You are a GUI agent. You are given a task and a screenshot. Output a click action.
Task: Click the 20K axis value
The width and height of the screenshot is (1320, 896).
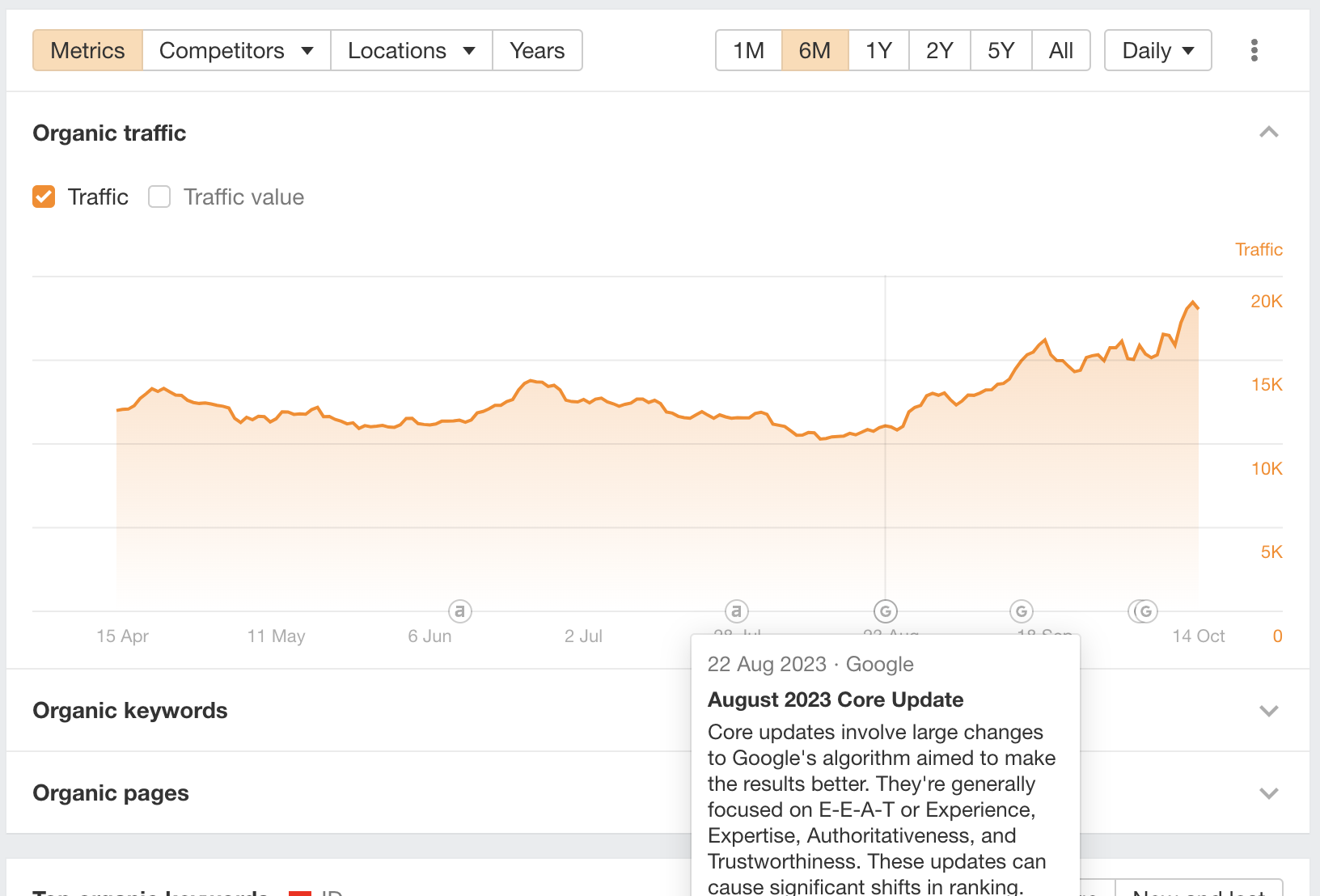[x=1266, y=301]
